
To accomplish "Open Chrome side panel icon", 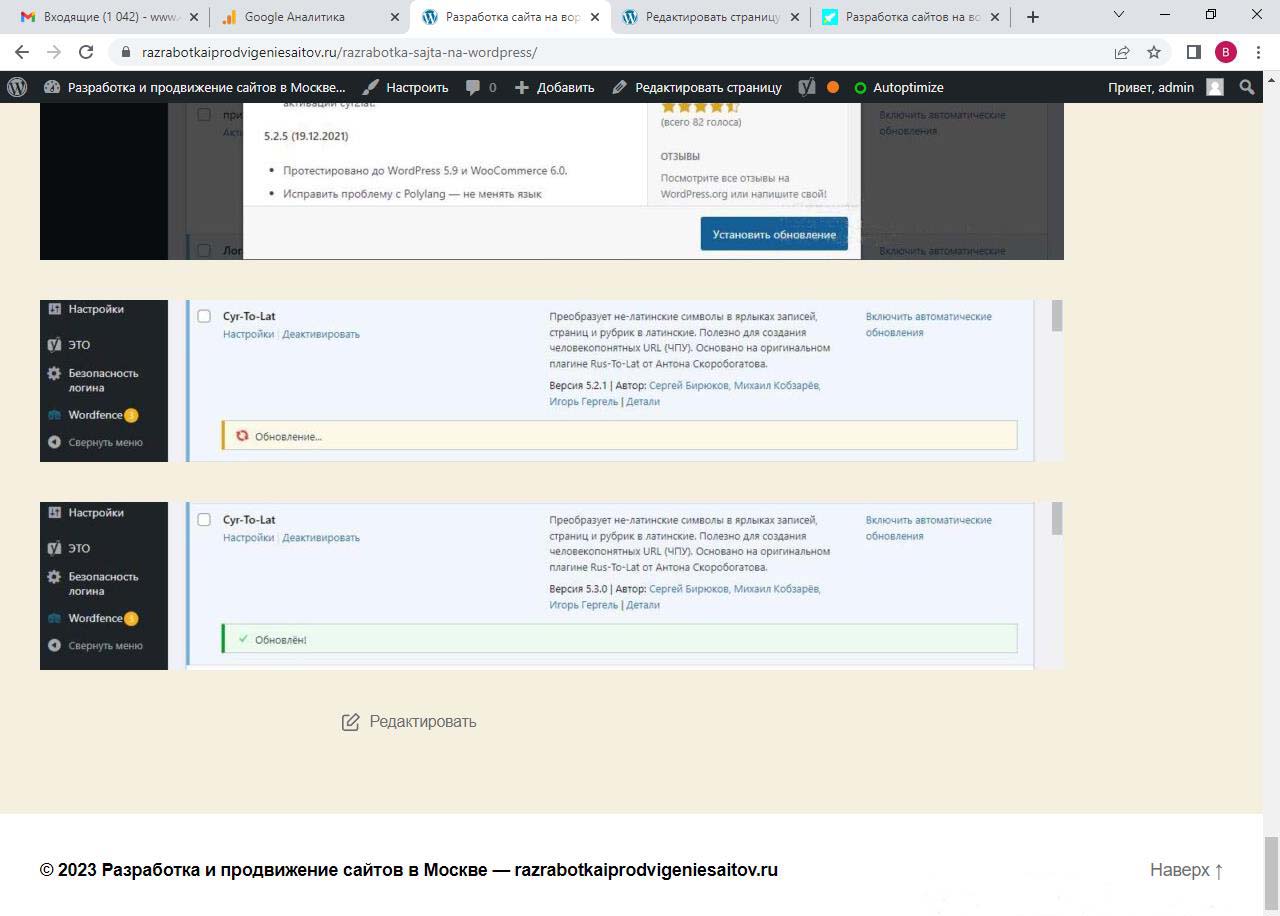I will pyautogui.click(x=1193, y=52).
